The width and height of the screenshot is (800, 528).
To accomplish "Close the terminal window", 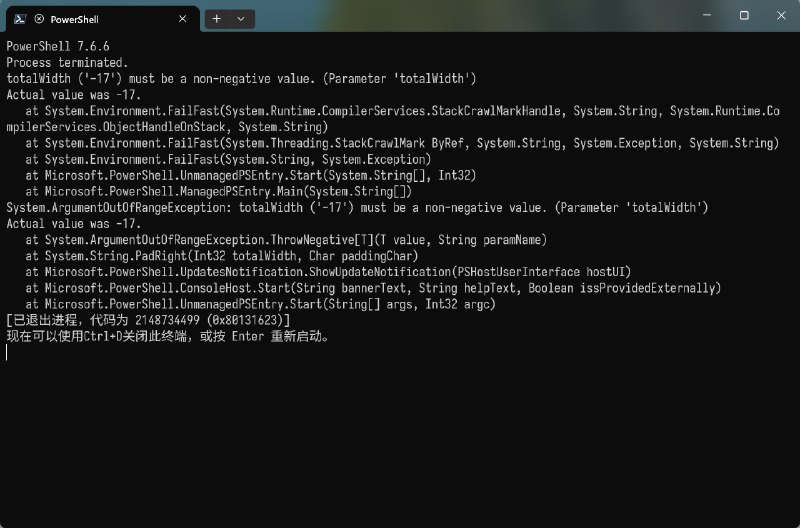I will pos(781,15).
